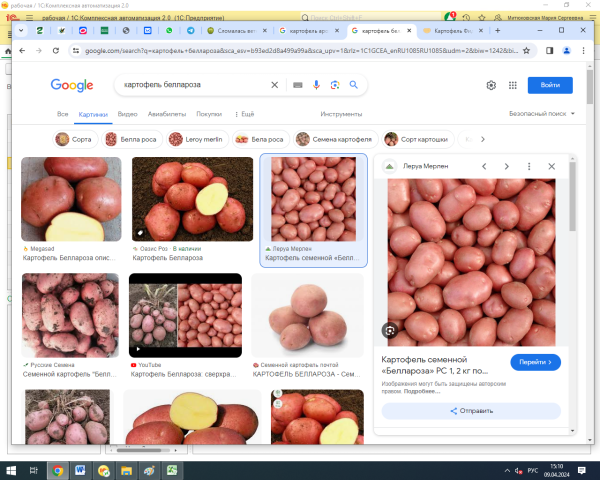Expand the Безопасный поиск dropdown
The height and width of the screenshot is (480, 600).
tap(542, 114)
